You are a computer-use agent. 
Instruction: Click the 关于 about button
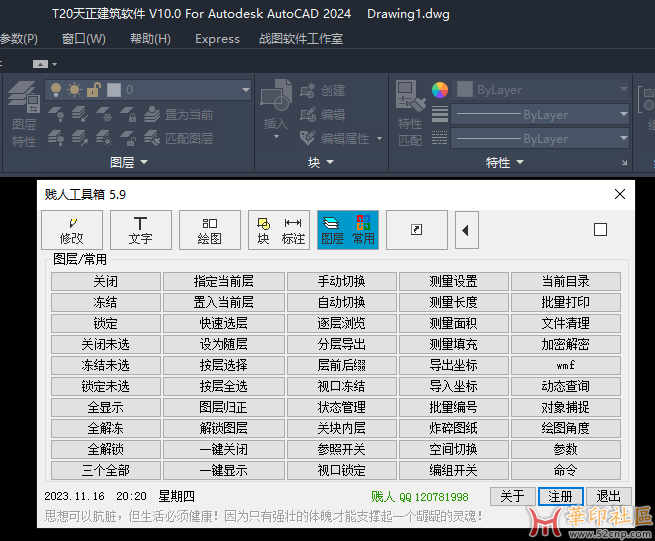(513, 496)
